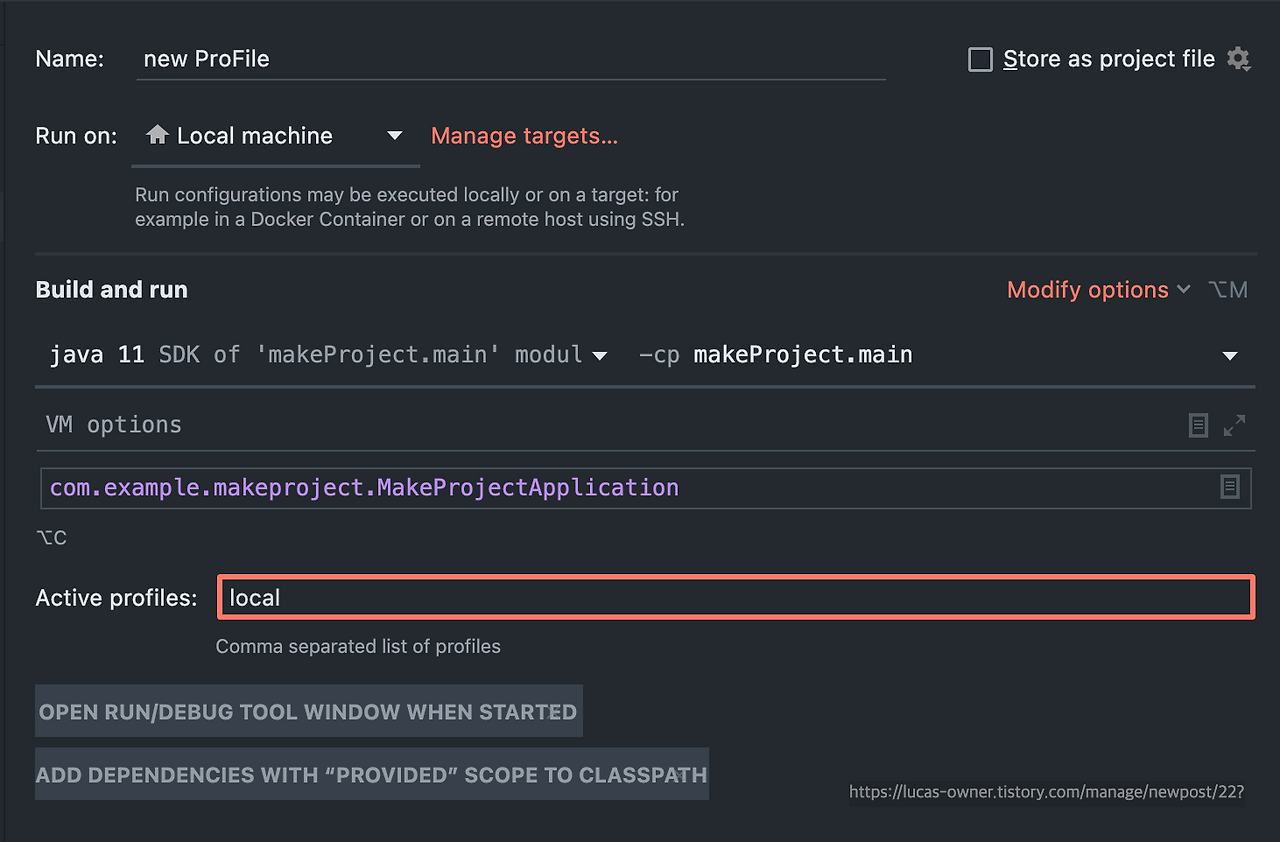
Task: Open the java 11 SDK module dropdown
Action: tap(600, 354)
